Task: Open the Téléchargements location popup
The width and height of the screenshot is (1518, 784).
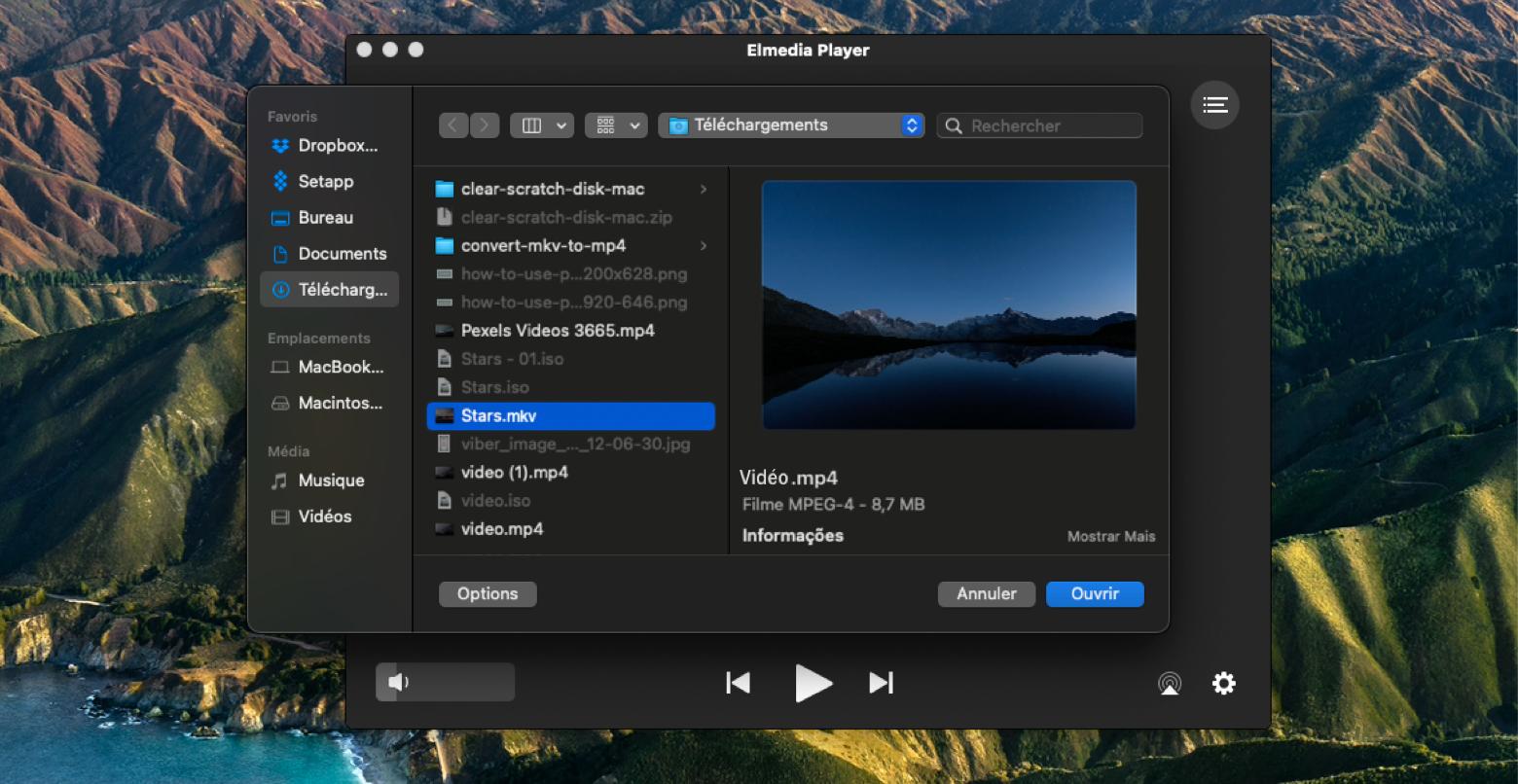Action: coord(791,125)
